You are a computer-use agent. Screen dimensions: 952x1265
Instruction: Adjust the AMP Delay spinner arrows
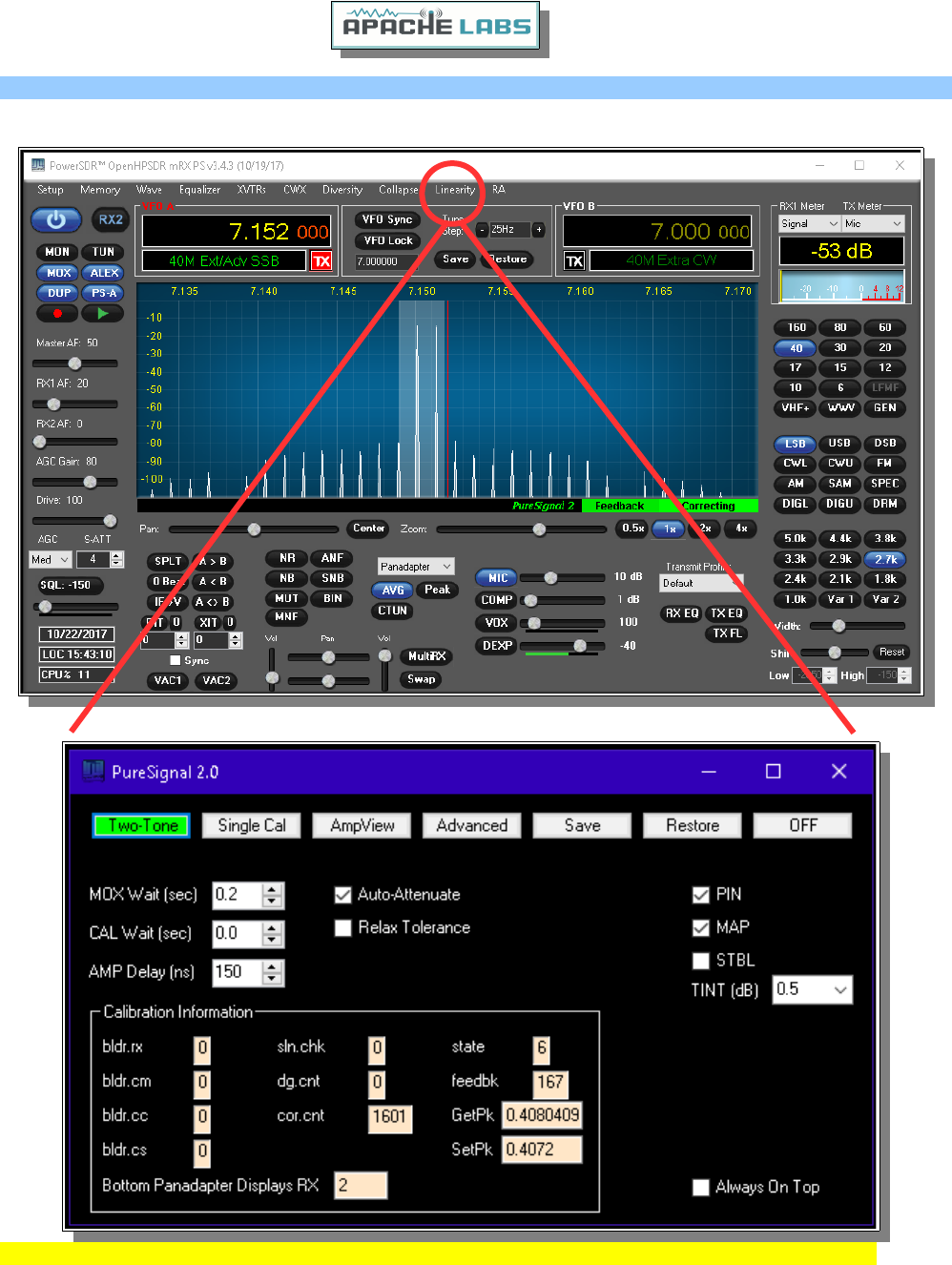tap(273, 972)
